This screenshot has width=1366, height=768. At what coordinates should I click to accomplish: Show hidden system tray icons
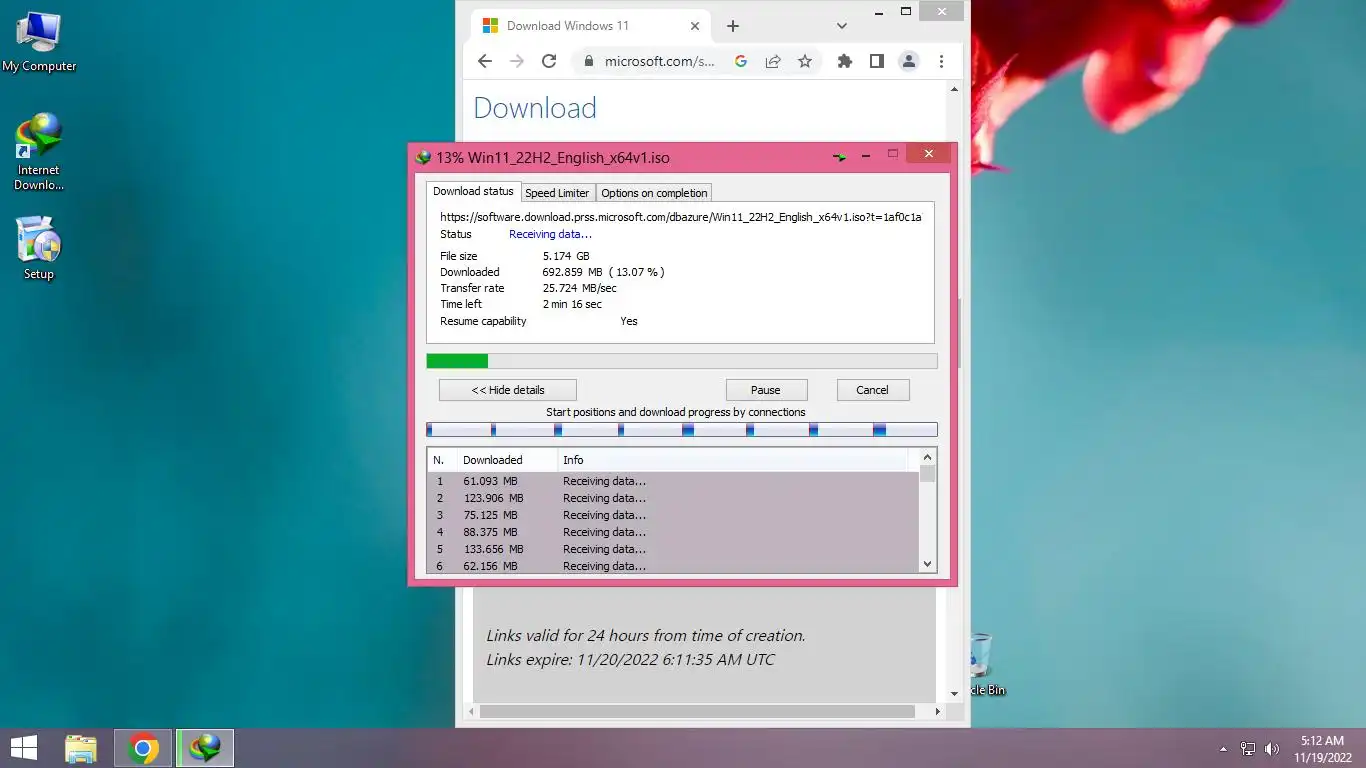pyautogui.click(x=1223, y=749)
